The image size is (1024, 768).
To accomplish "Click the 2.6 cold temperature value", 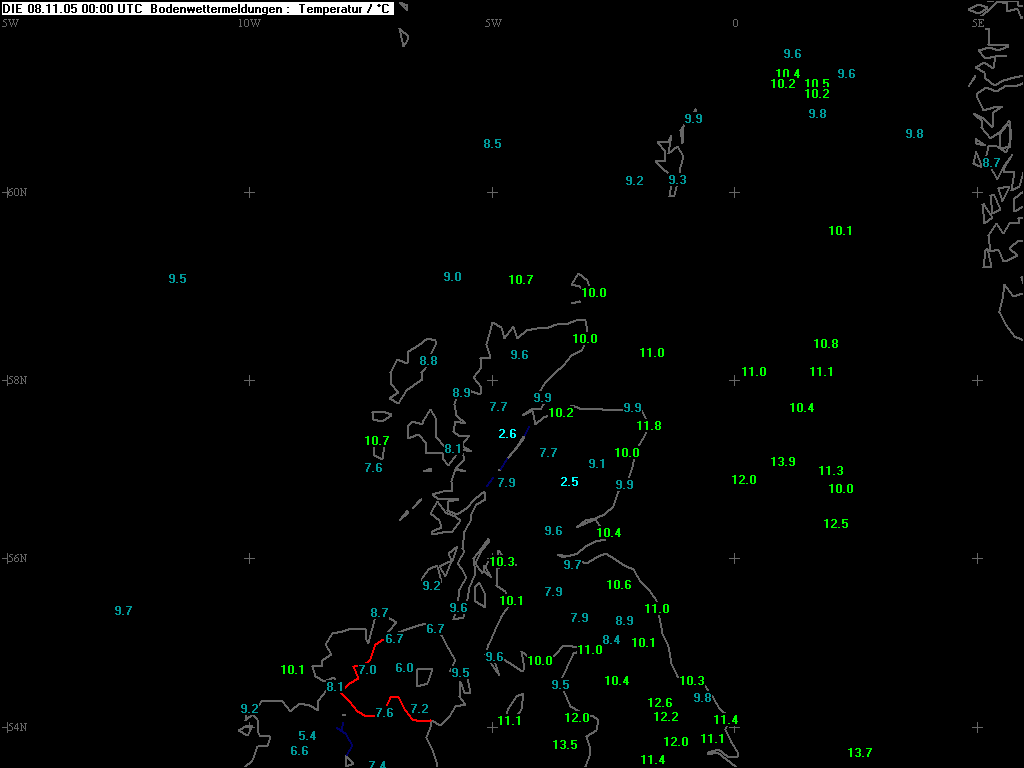I will point(507,434).
